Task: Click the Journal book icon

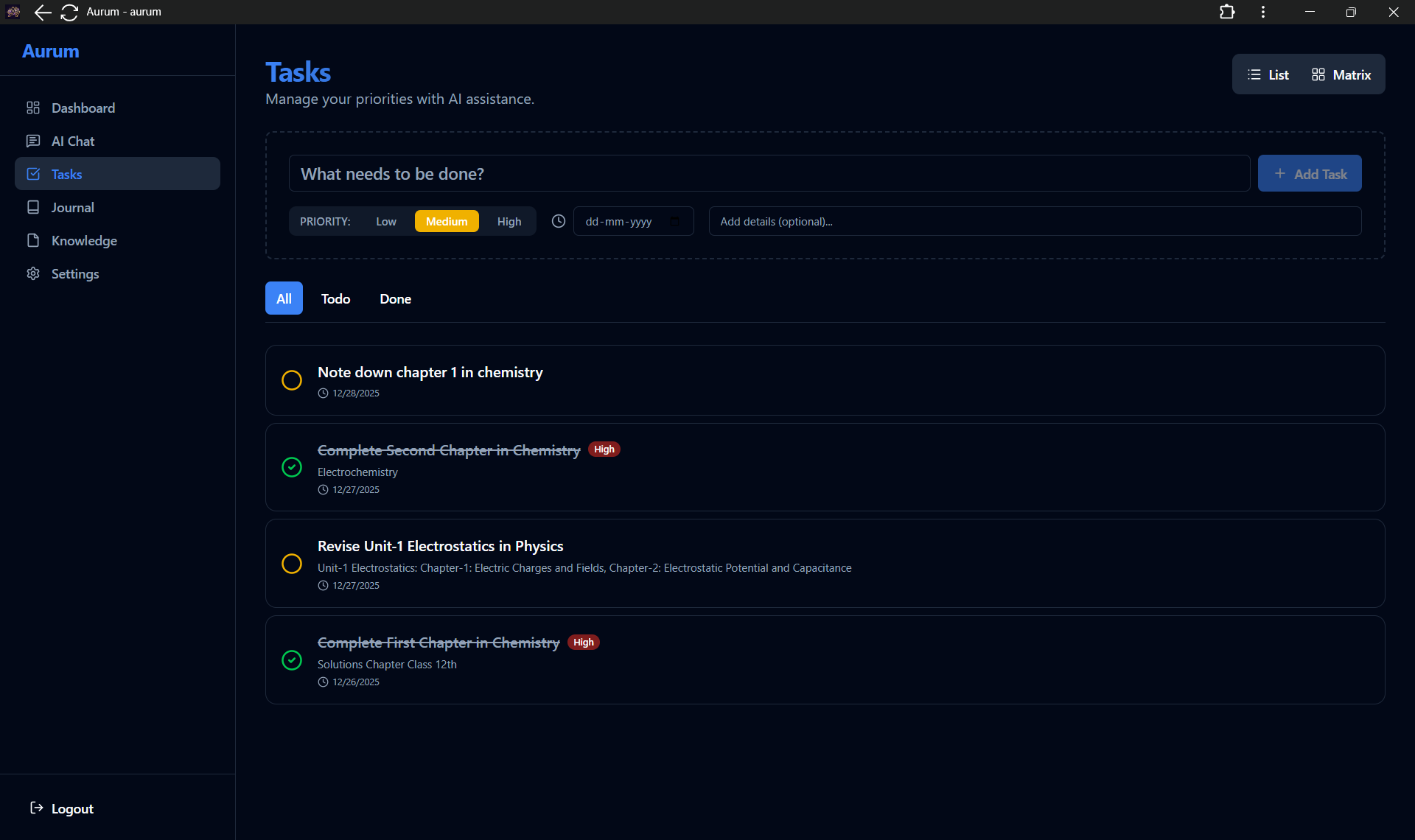Action: coord(33,208)
